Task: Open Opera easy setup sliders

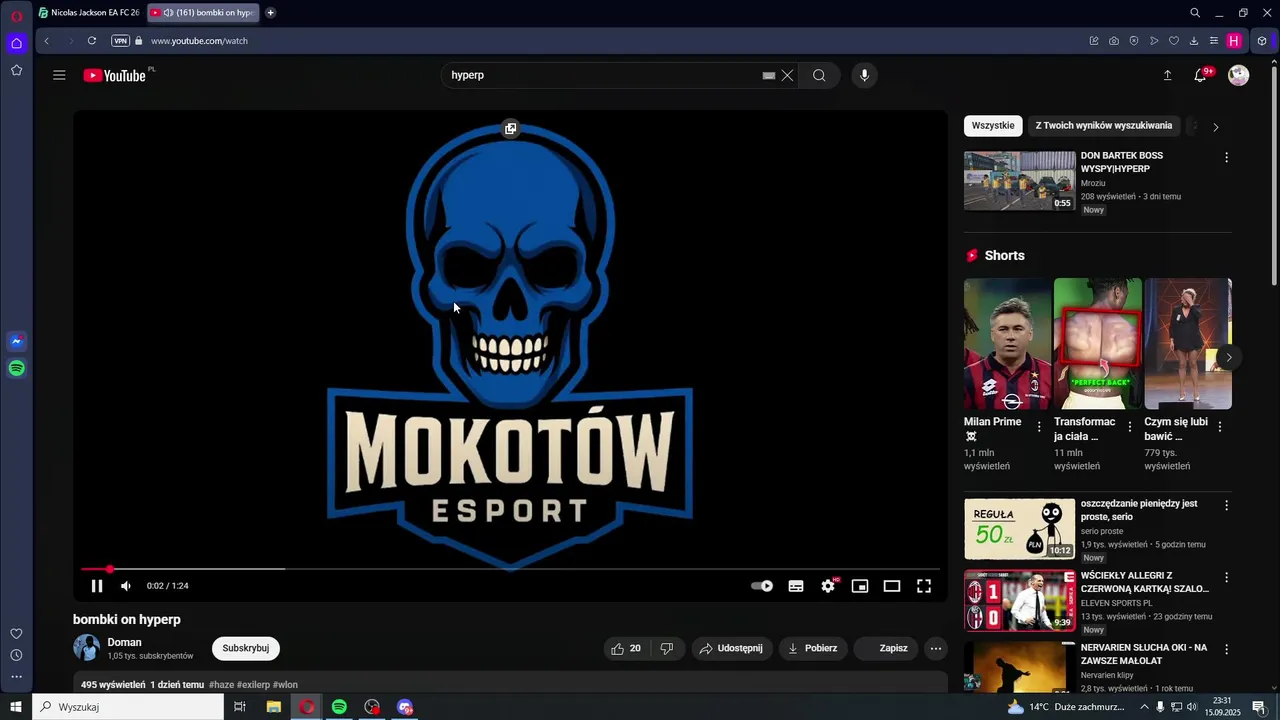Action: coord(1214,41)
